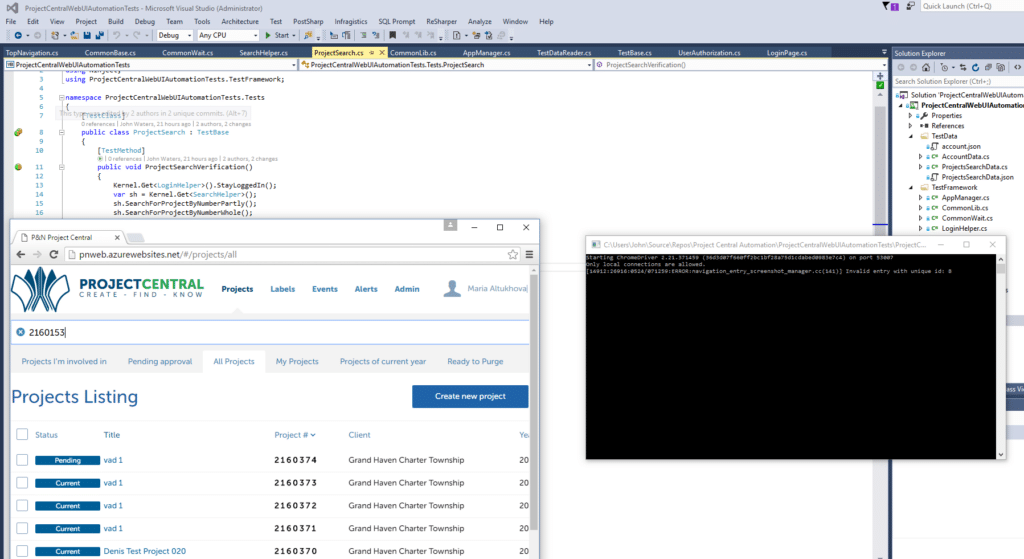Open the Chrome hamburger menu
Image resolution: width=1024 pixels, height=559 pixels.
[530, 255]
